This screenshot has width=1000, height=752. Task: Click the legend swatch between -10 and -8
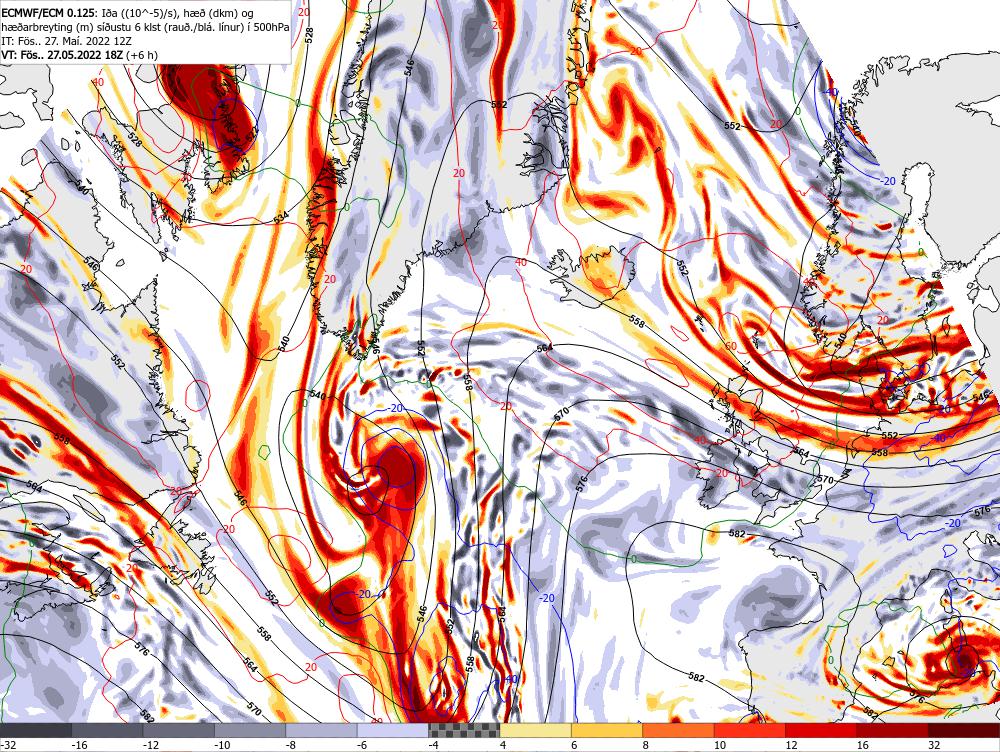(250, 730)
